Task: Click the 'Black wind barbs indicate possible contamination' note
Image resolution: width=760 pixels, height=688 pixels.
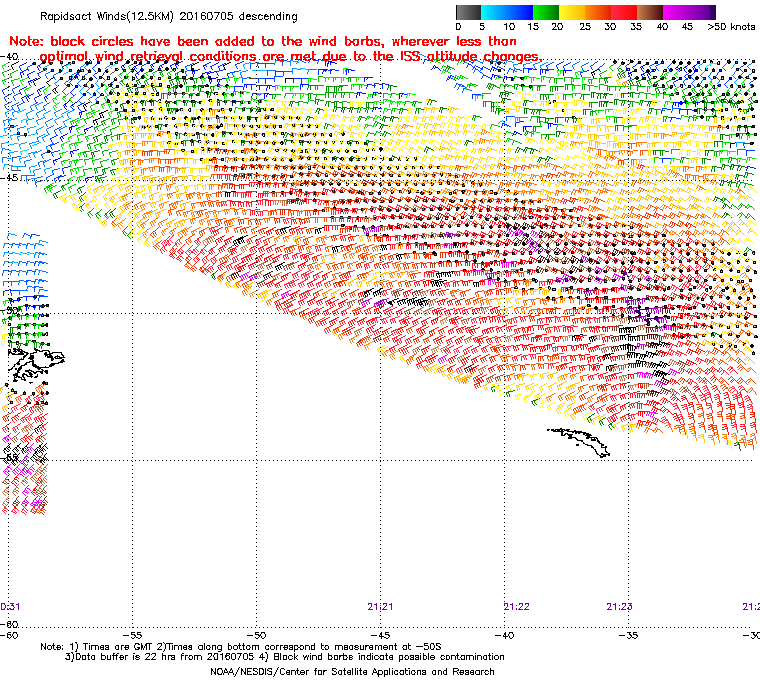Action: (x=382, y=657)
